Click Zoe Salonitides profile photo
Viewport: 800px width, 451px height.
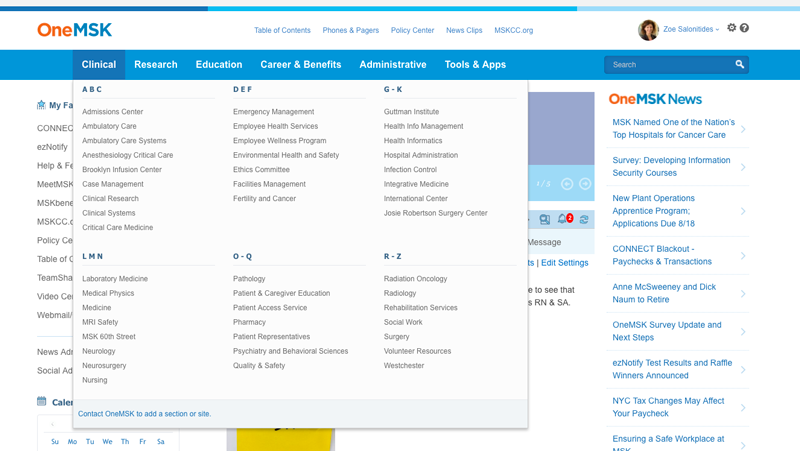pos(648,30)
